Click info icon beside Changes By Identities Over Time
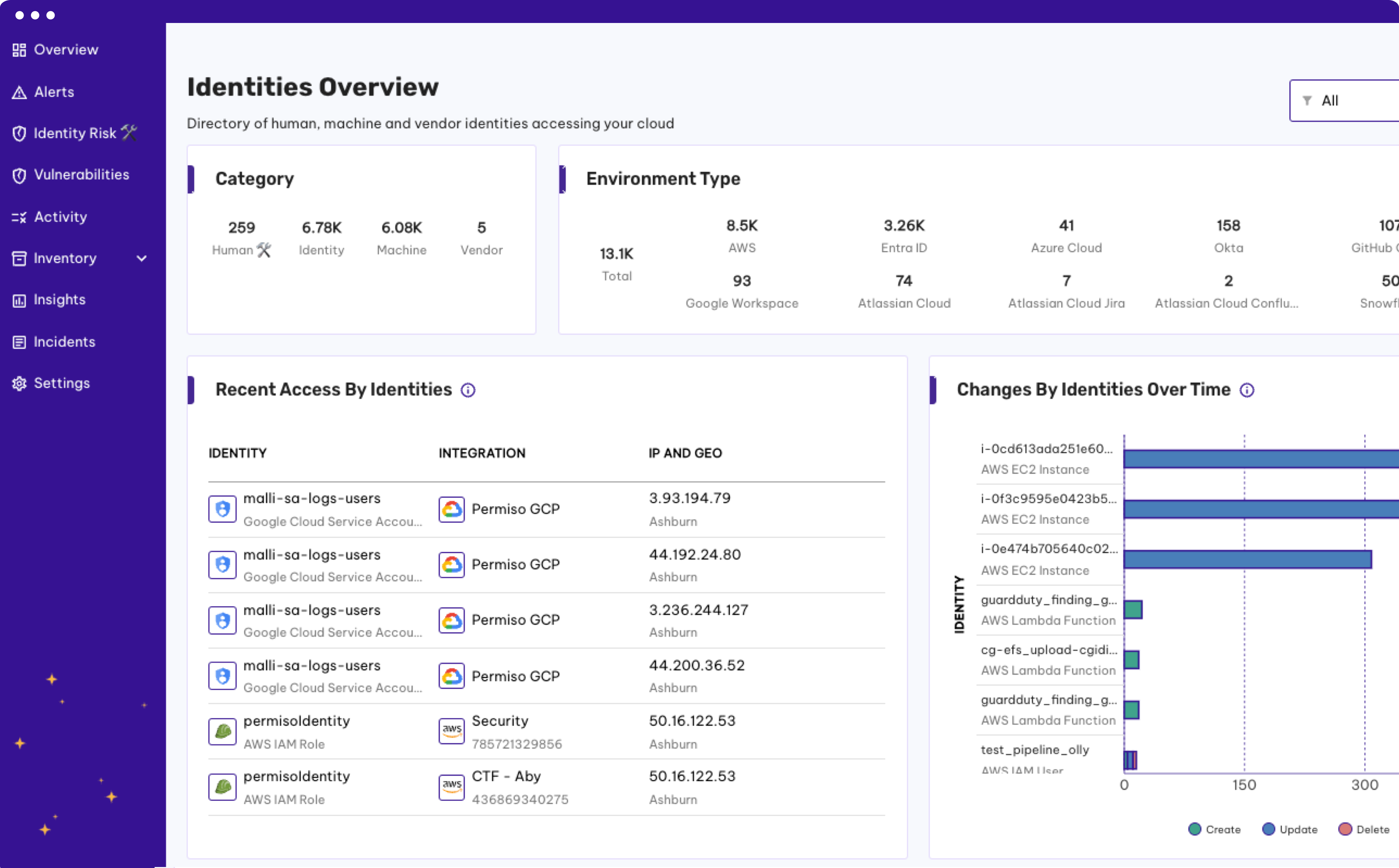 (1247, 390)
